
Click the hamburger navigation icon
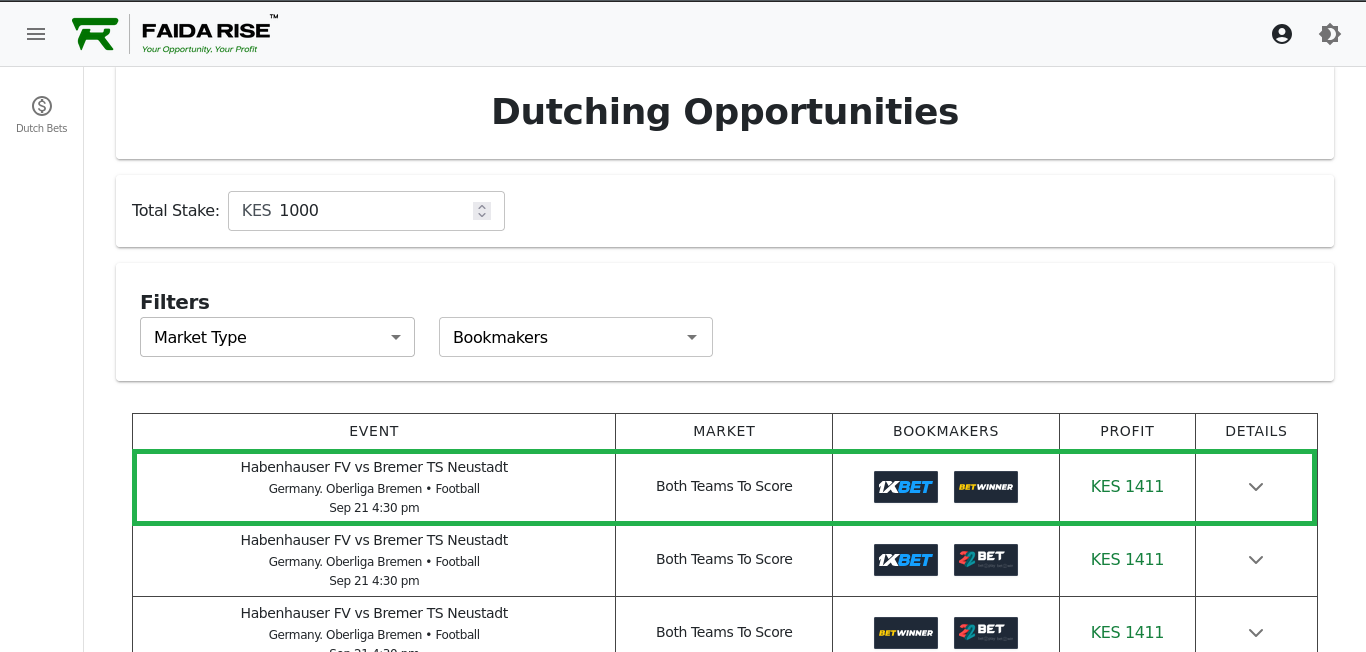36,33
